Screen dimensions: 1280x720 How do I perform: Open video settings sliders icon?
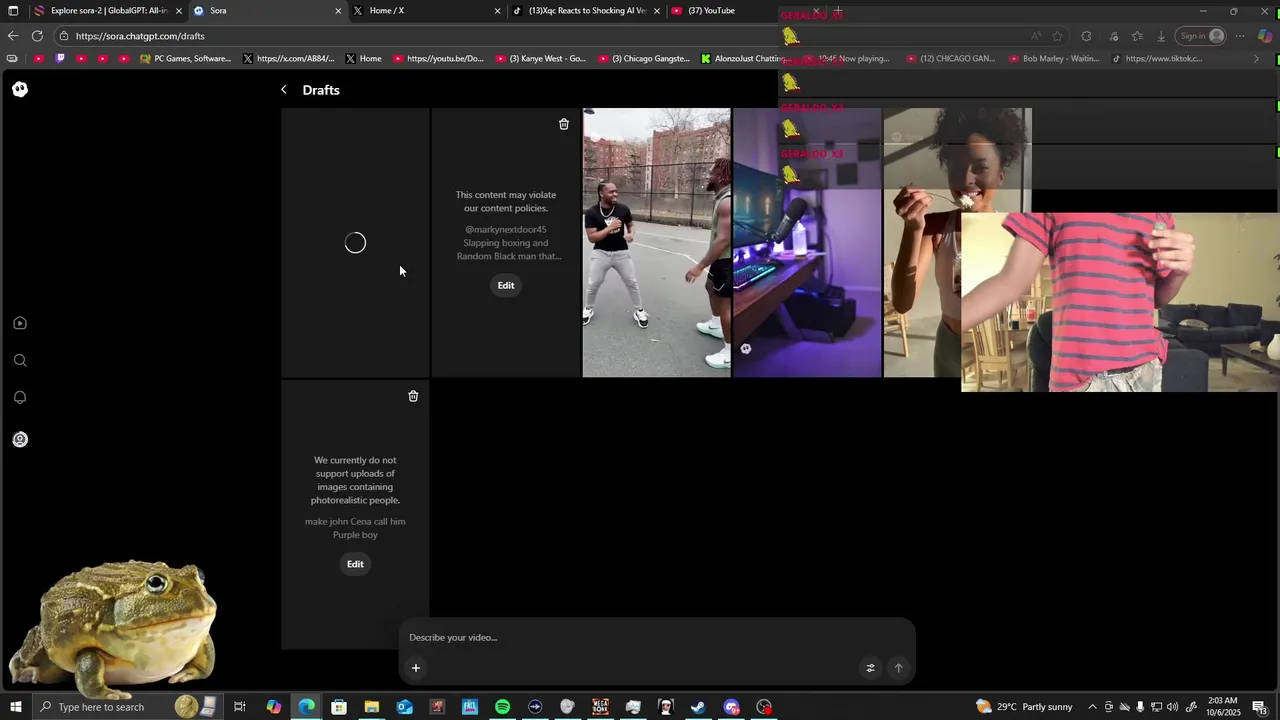(x=870, y=668)
